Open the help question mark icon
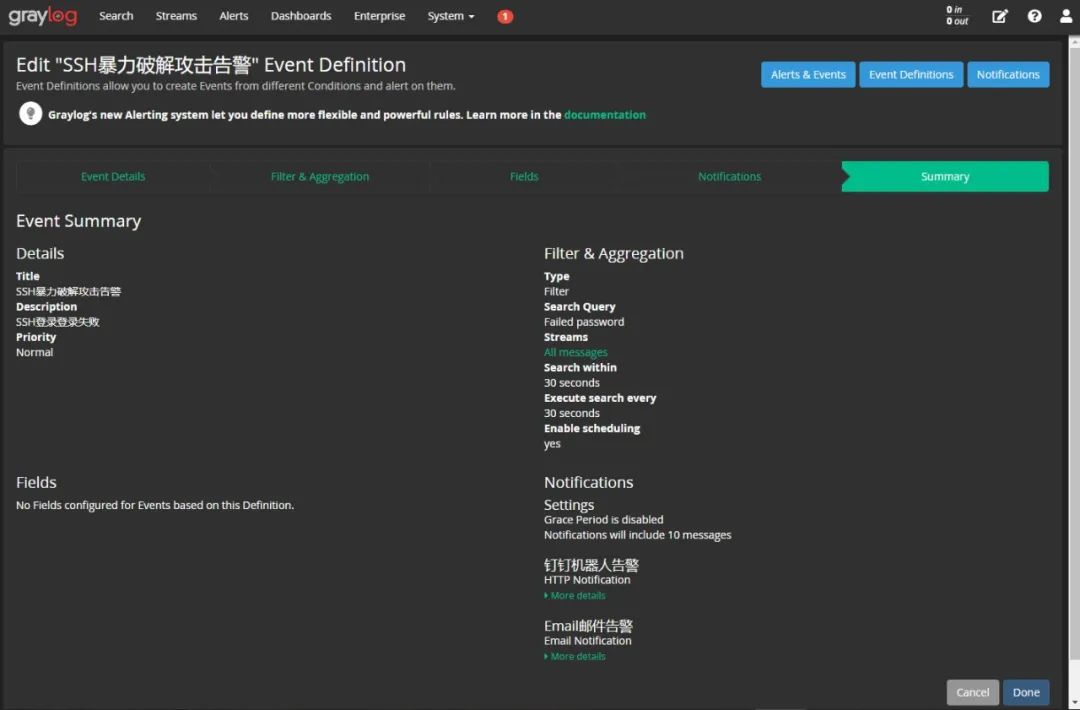This screenshot has width=1080, height=710. [1034, 16]
